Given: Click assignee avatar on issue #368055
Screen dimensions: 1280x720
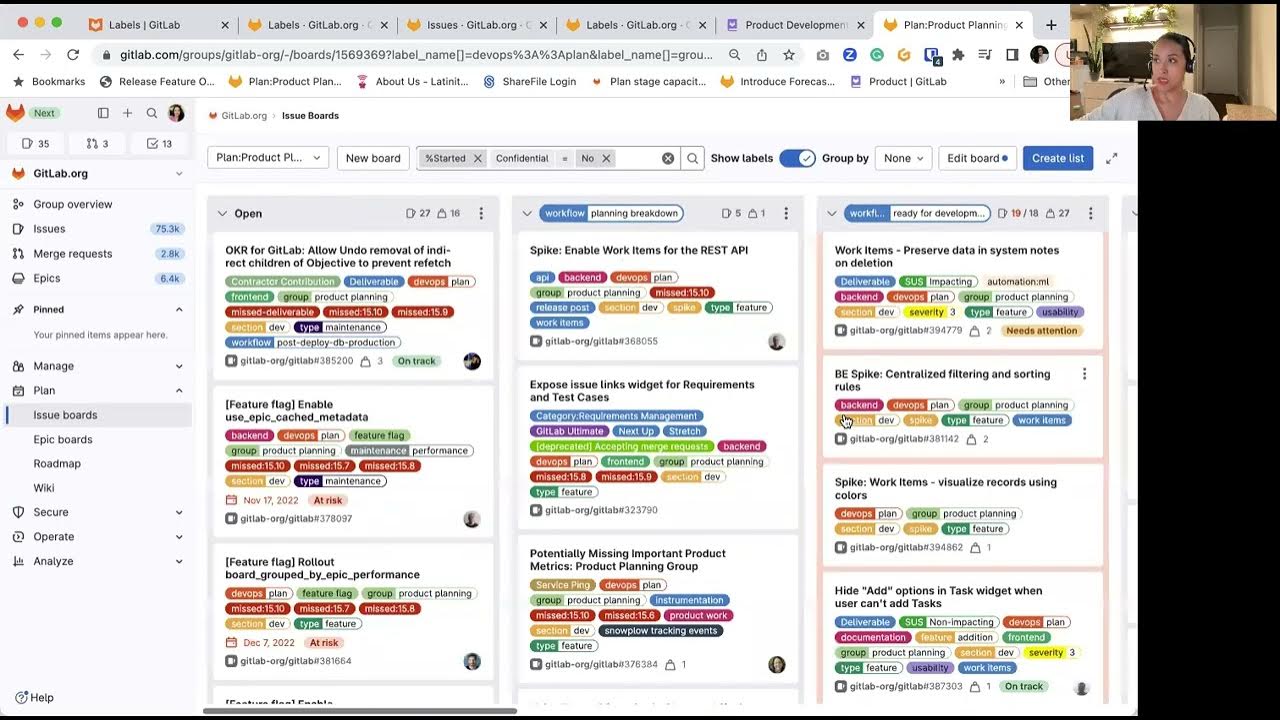Looking at the screenshot, I should (x=776, y=342).
